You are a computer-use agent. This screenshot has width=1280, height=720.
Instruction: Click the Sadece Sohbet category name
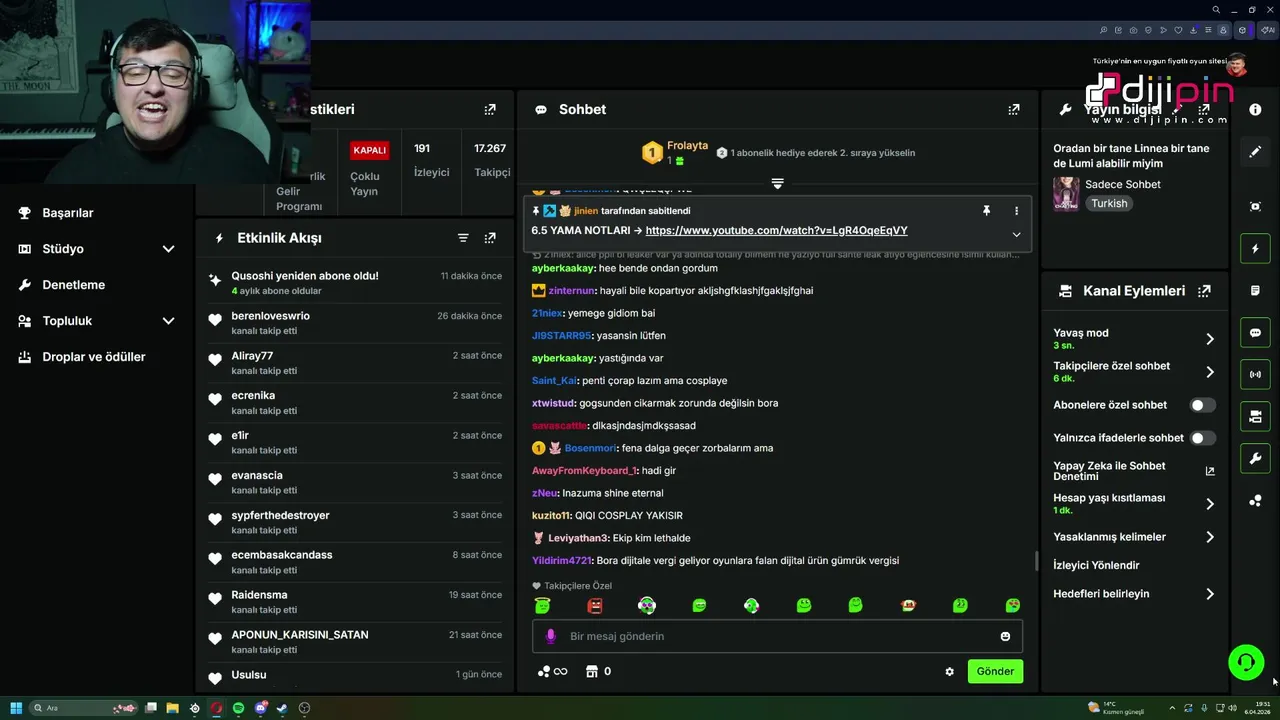click(x=1123, y=185)
